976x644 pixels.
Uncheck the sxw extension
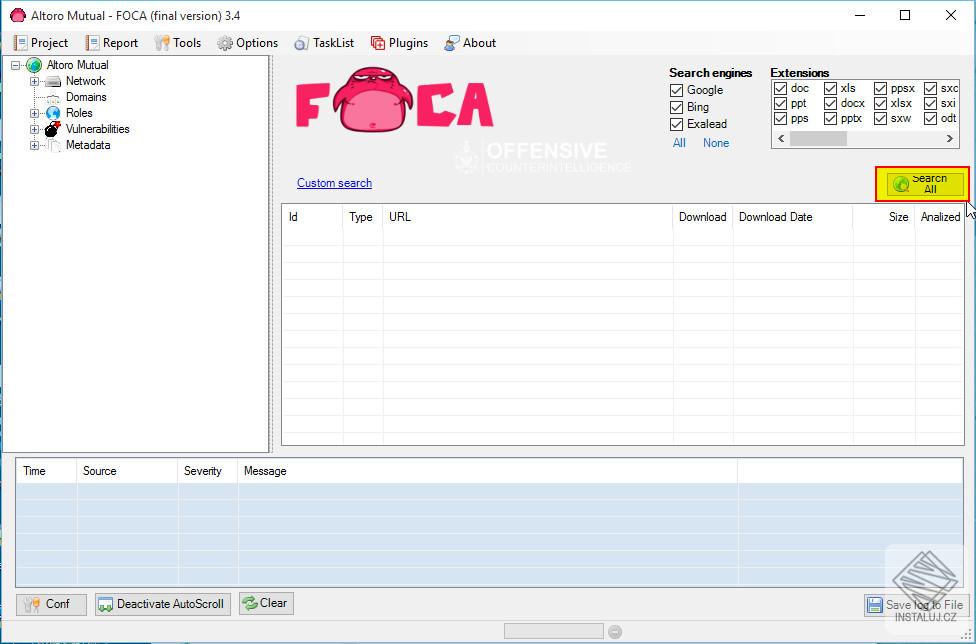[880, 118]
